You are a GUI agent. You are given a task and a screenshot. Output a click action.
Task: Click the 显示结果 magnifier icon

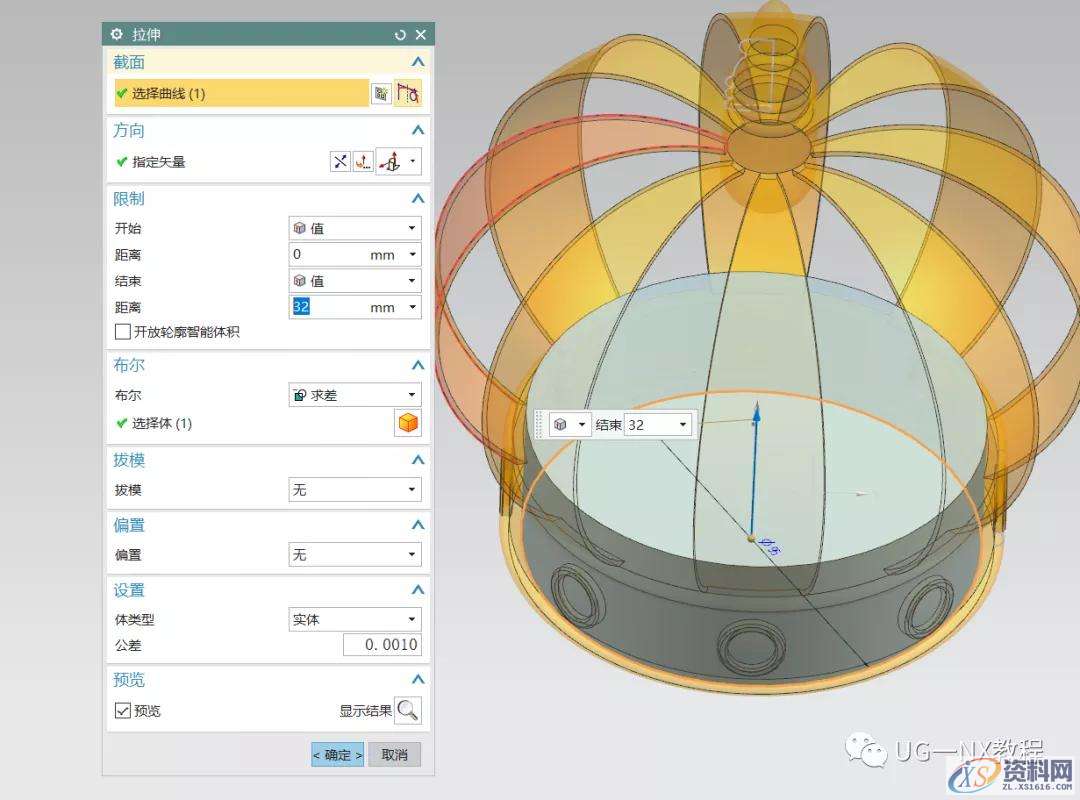click(x=408, y=711)
